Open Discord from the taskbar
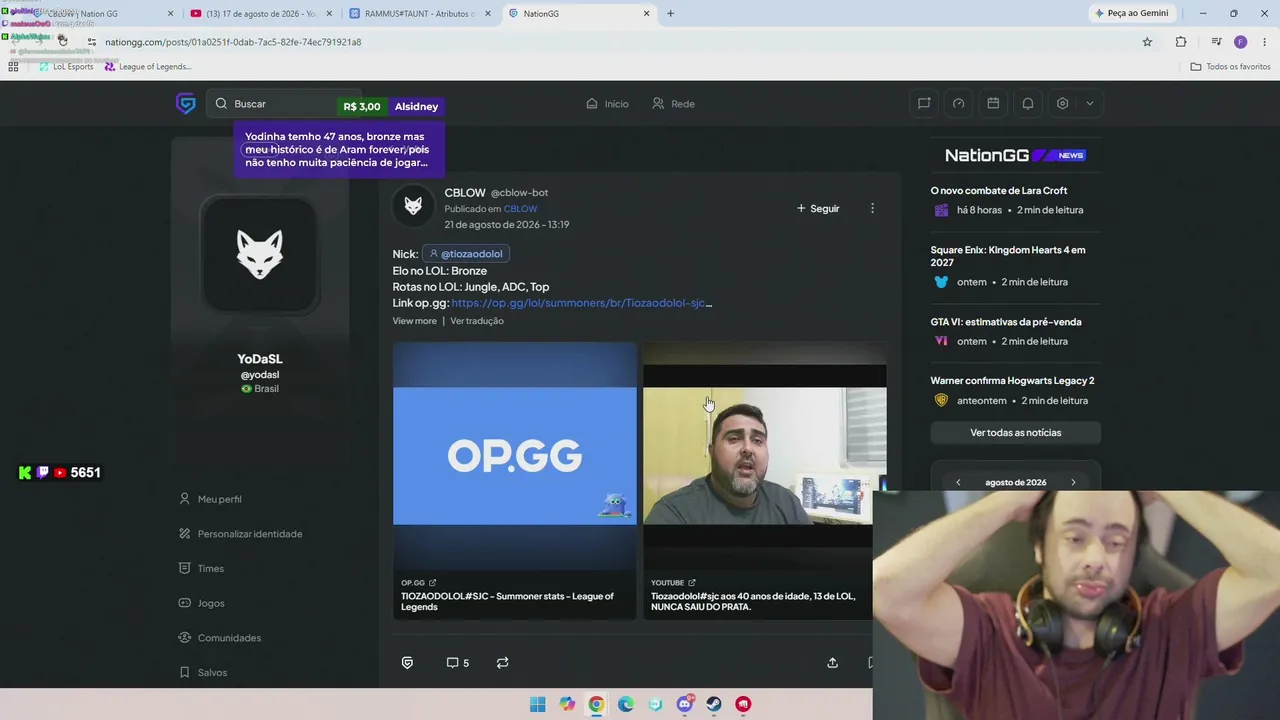 tap(685, 704)
